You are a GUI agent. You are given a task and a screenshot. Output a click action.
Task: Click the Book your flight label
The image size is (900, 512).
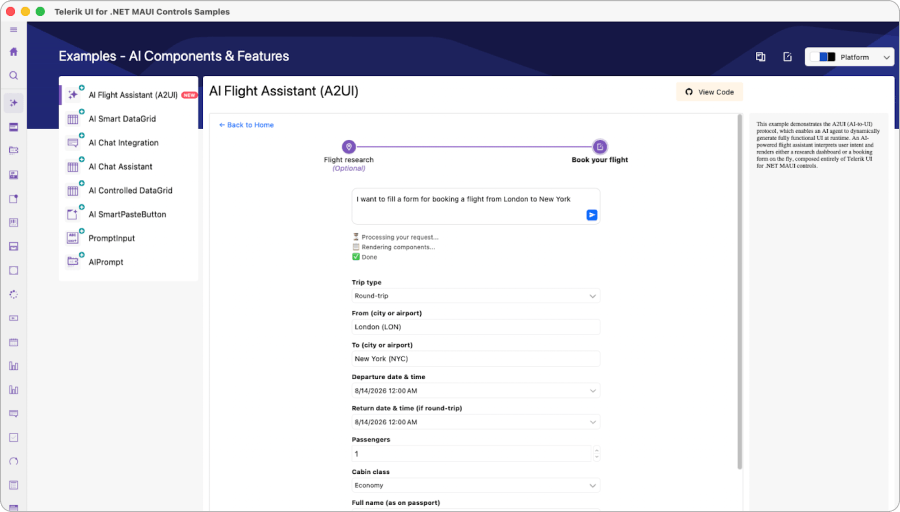click(600, 160)
